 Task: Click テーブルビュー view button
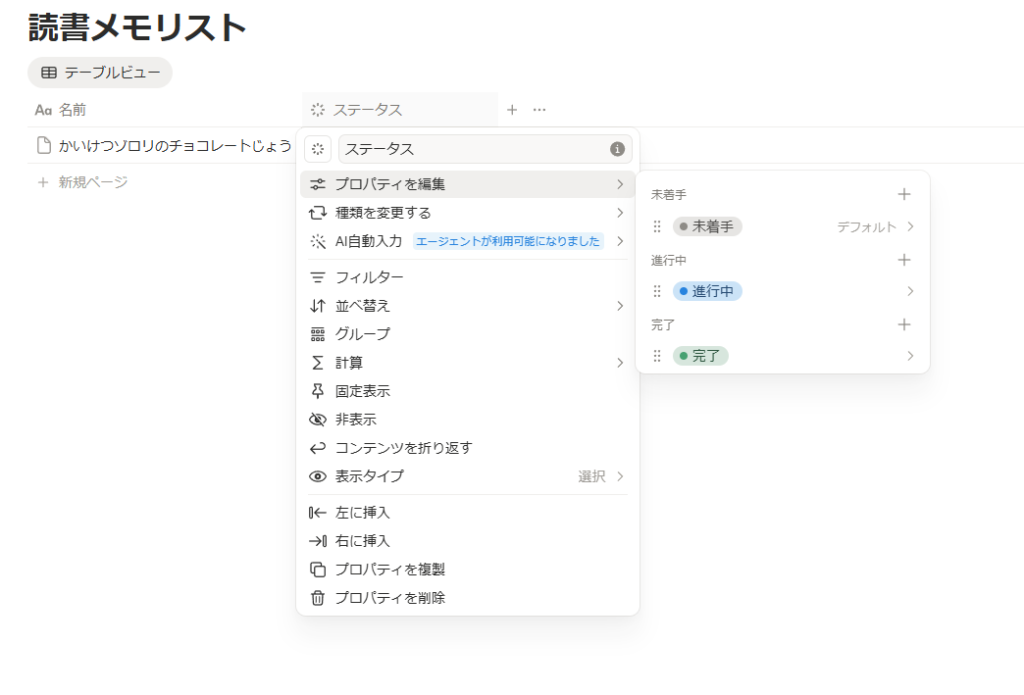click(100, 72)
